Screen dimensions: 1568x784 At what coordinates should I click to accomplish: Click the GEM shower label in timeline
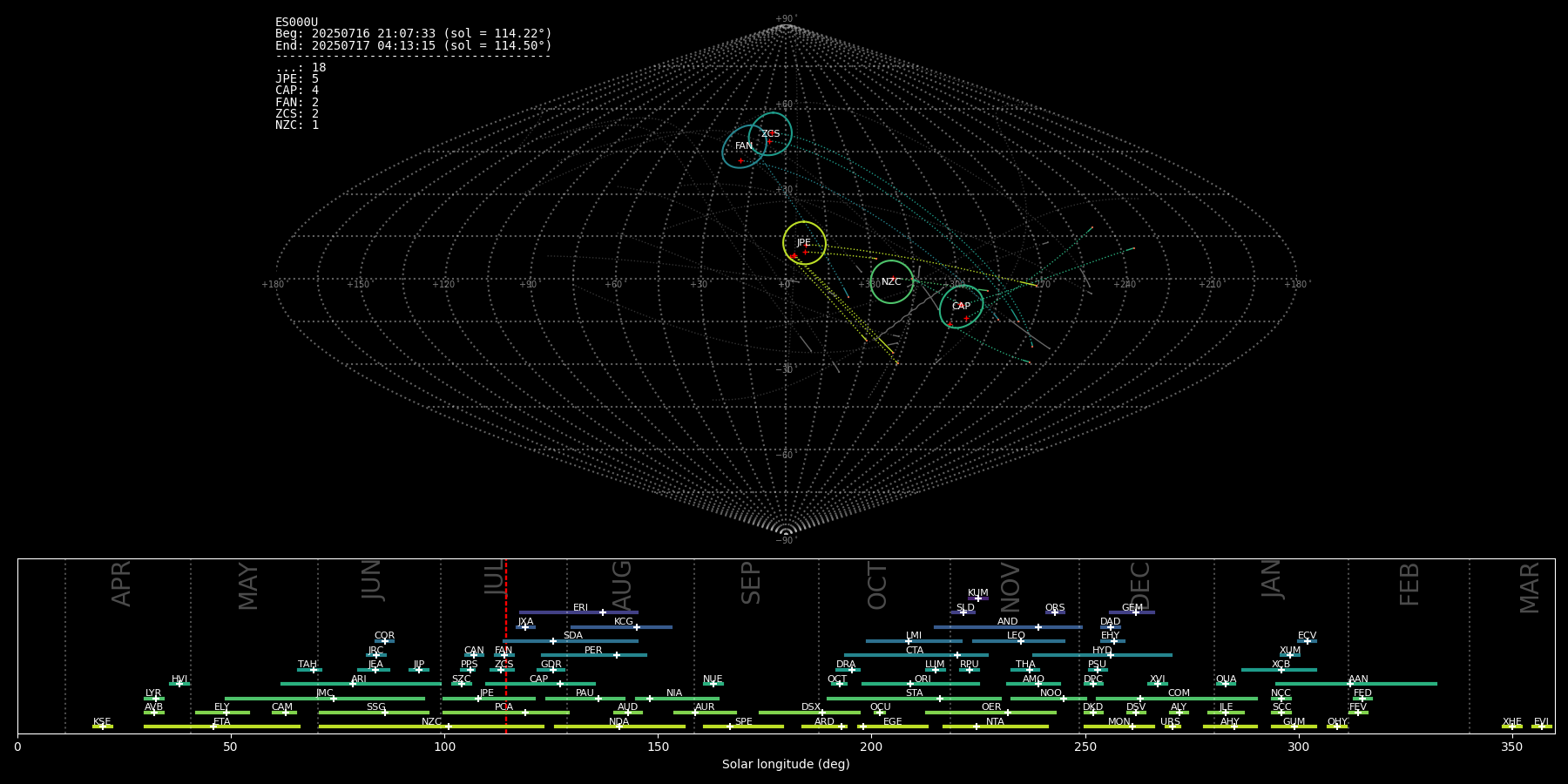(x=1132, y=608)
